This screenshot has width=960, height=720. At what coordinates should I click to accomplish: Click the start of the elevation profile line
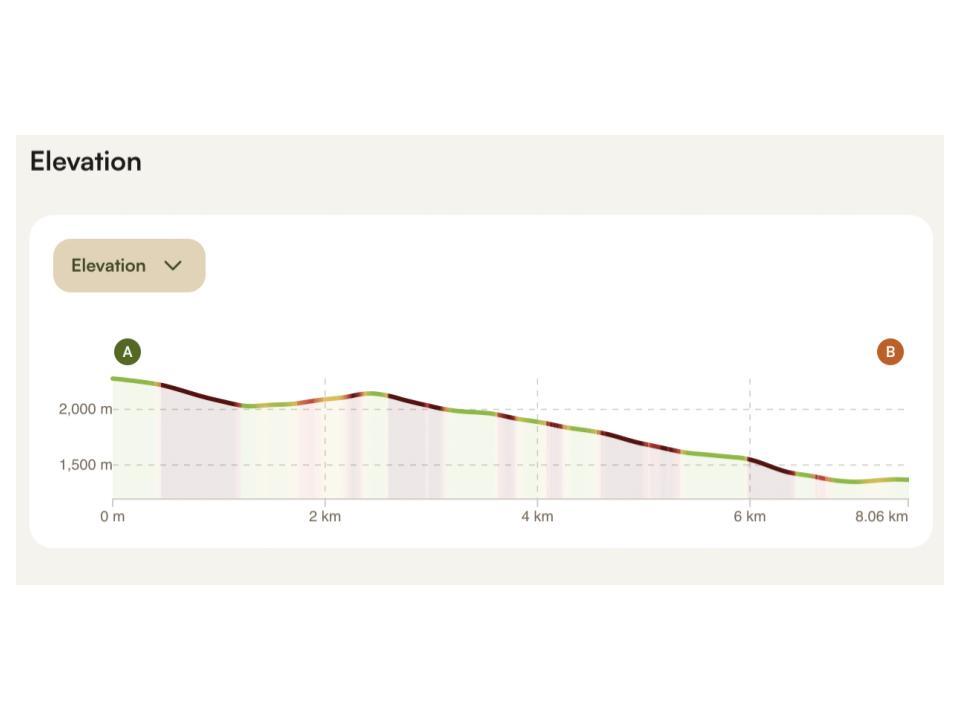114,378
